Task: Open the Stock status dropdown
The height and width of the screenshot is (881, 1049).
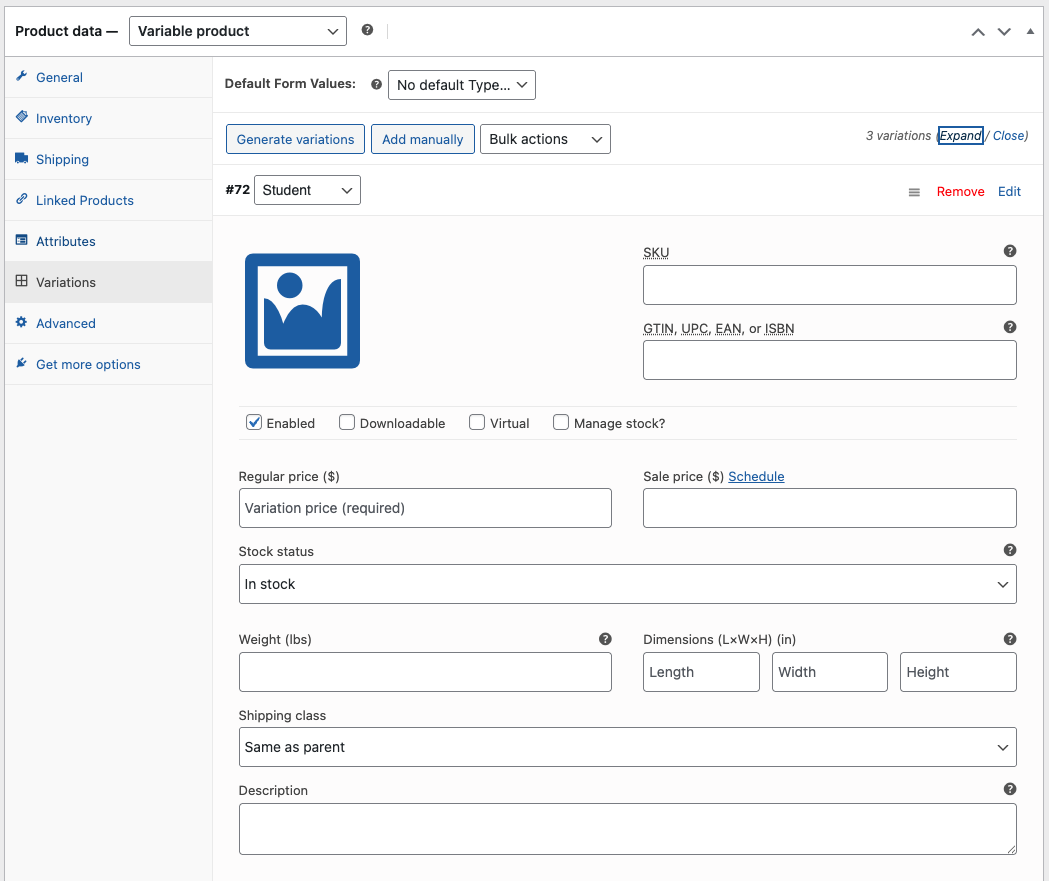Action: tap(627, 584)
